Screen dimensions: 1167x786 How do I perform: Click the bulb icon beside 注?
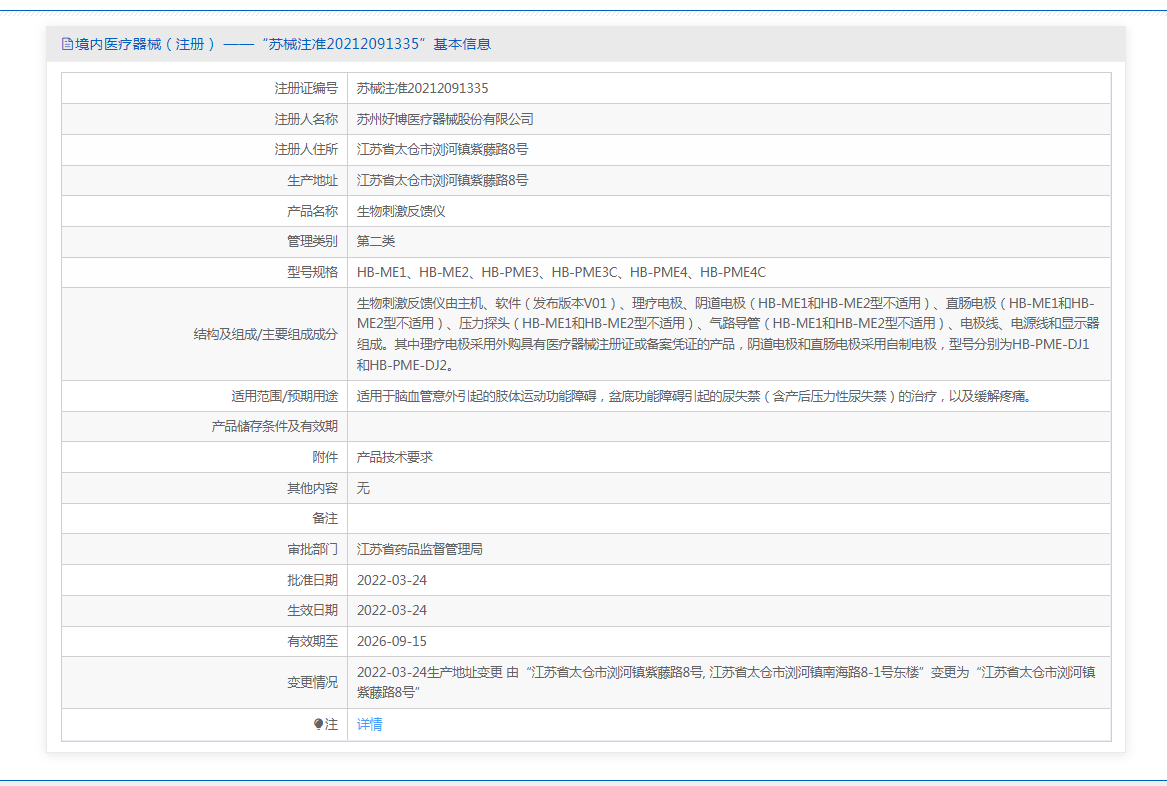point(319,724)
